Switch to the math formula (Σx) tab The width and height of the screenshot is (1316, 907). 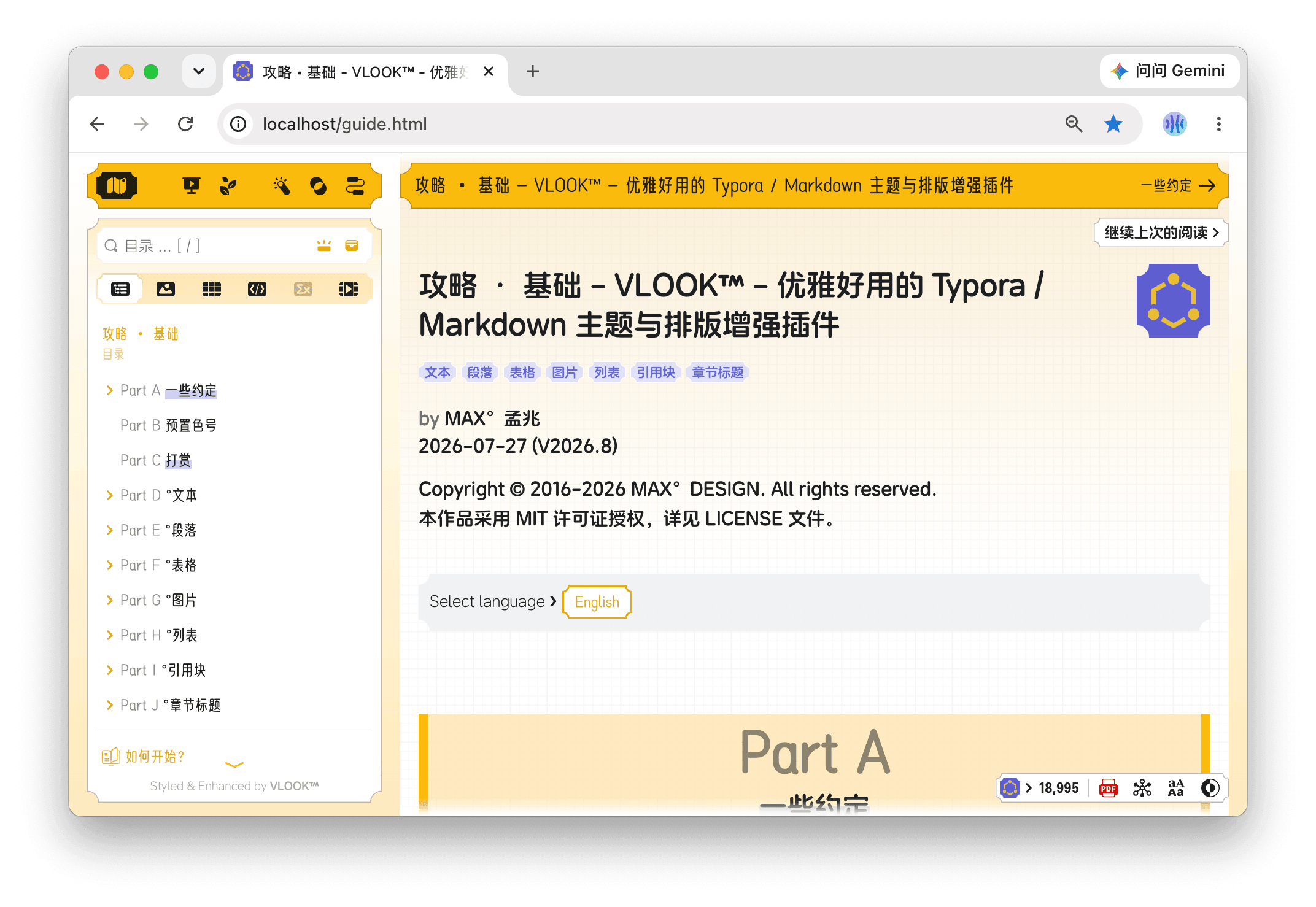tap(303, 289)
